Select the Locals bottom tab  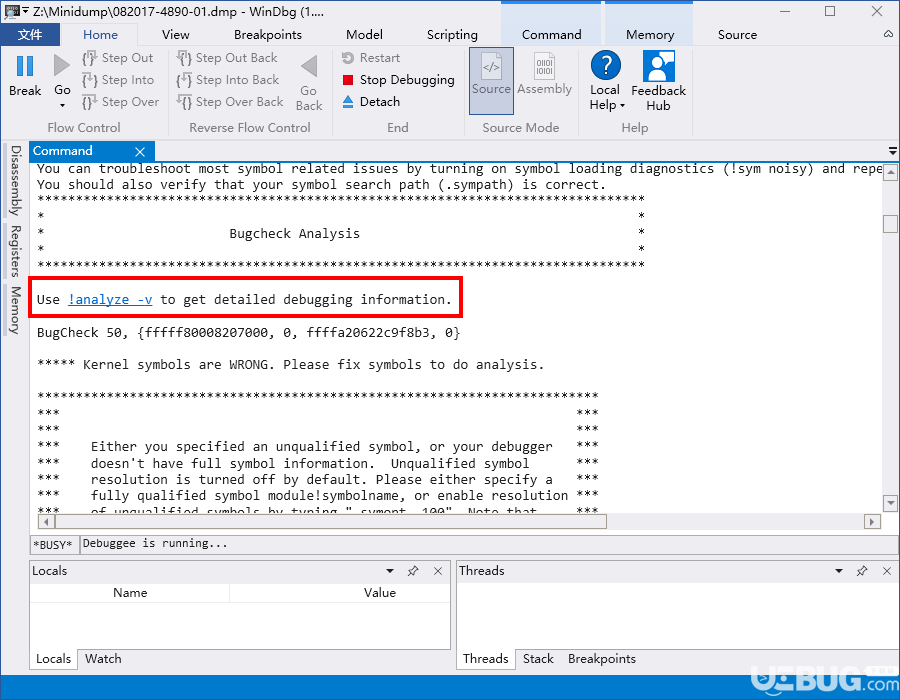53,659
